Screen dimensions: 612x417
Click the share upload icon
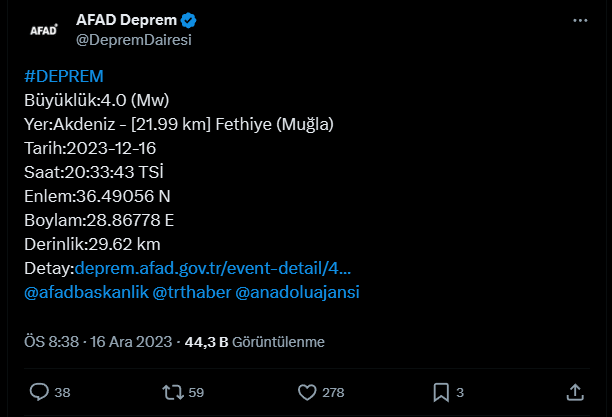pyautogui.click(x=575, y=392)
